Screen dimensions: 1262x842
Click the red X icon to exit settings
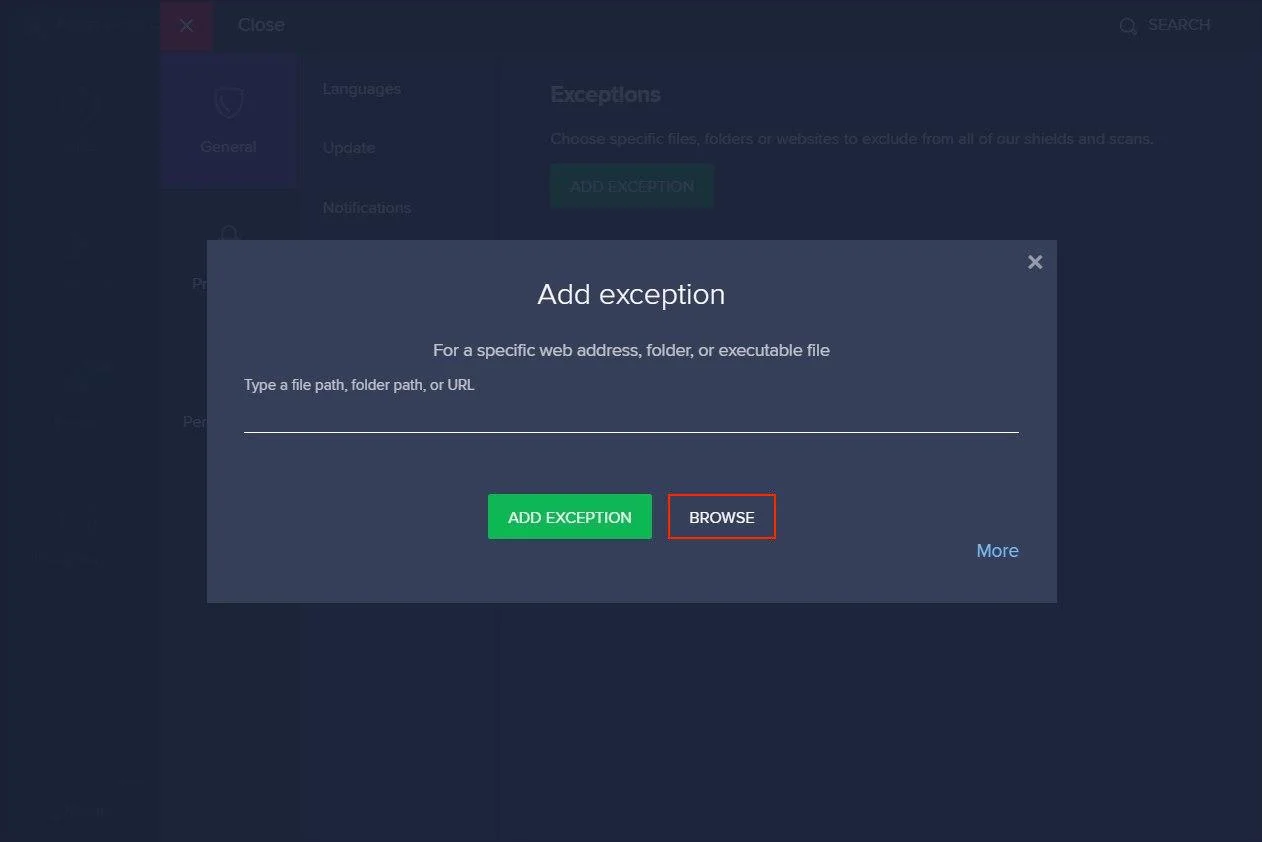point(186,26)
